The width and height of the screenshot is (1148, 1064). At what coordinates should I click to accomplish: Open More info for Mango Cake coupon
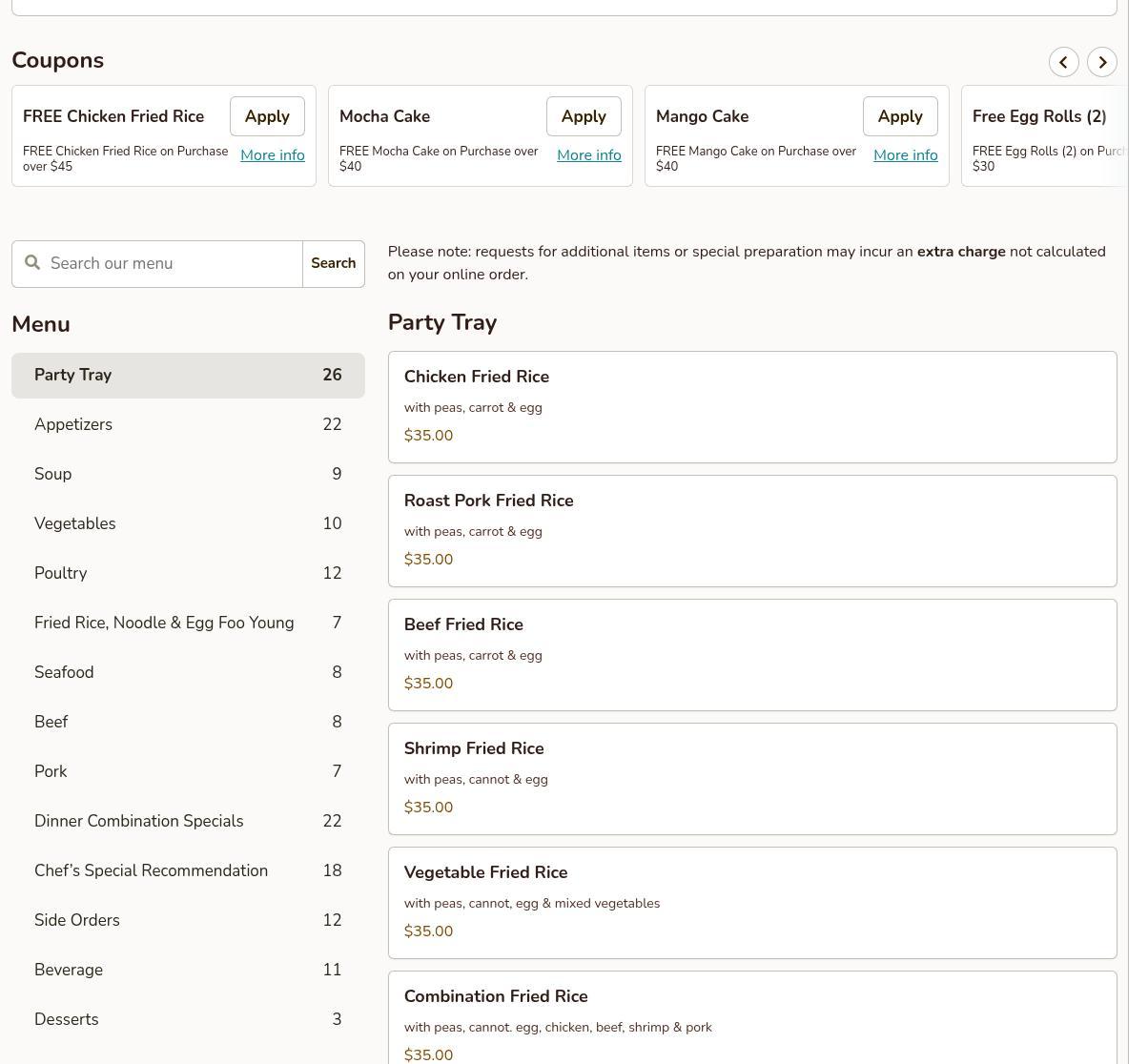tap(905, 155)
